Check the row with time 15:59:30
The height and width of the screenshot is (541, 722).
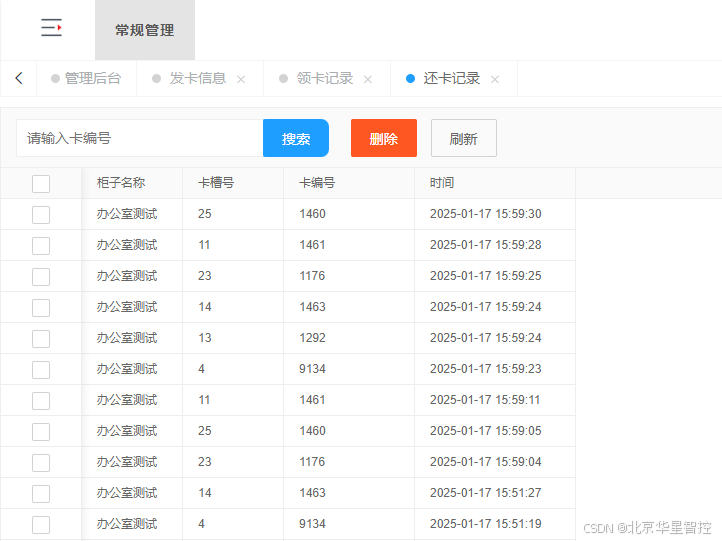41,215
